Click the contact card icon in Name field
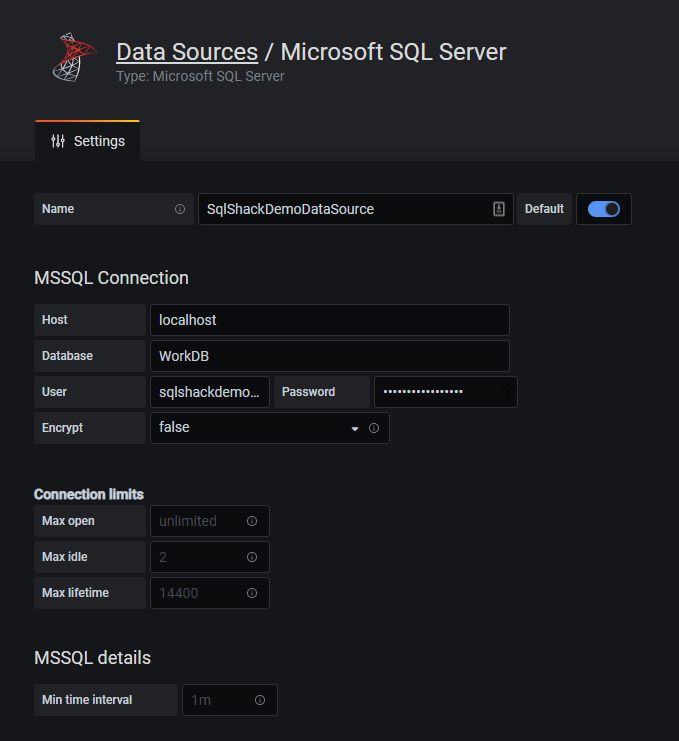679x741 pixels. point(499,209)
